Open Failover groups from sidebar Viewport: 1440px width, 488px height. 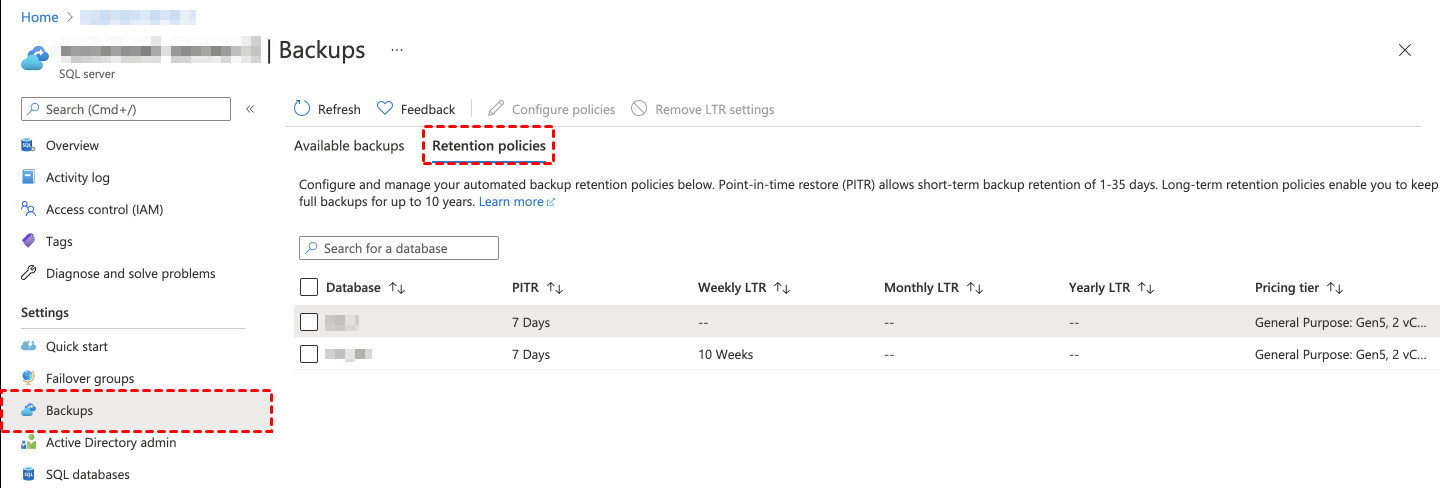tap(90, 378)
